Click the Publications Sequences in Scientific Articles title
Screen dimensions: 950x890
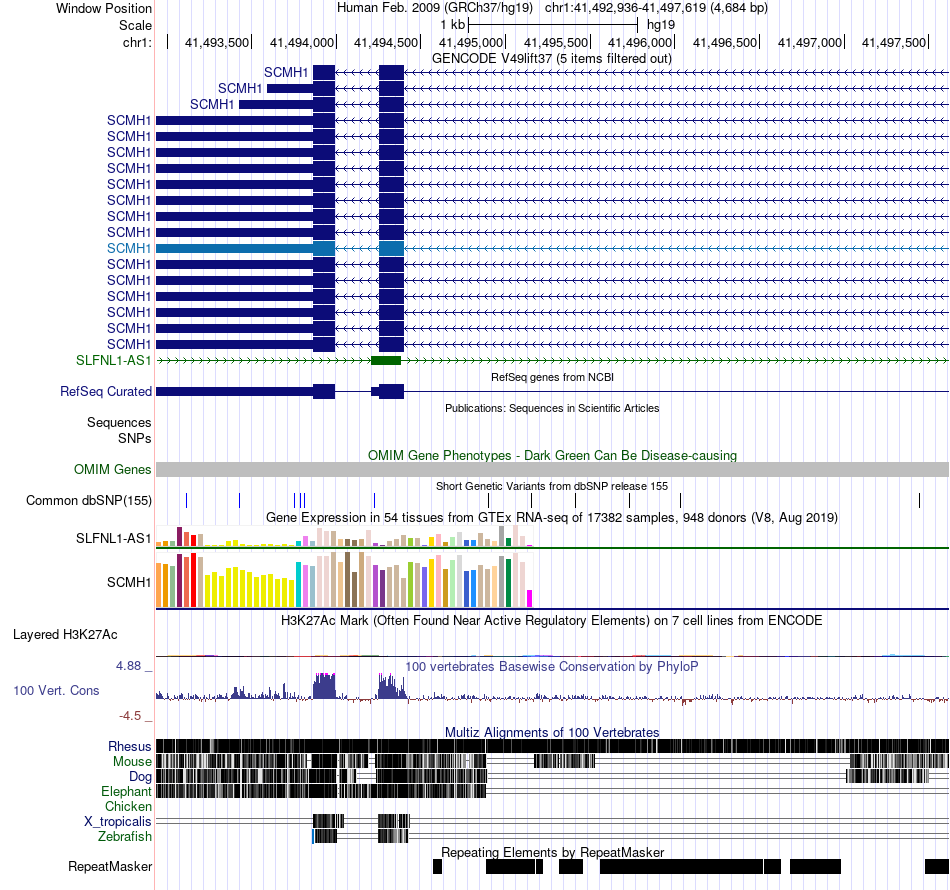click(x=552, y=408)
